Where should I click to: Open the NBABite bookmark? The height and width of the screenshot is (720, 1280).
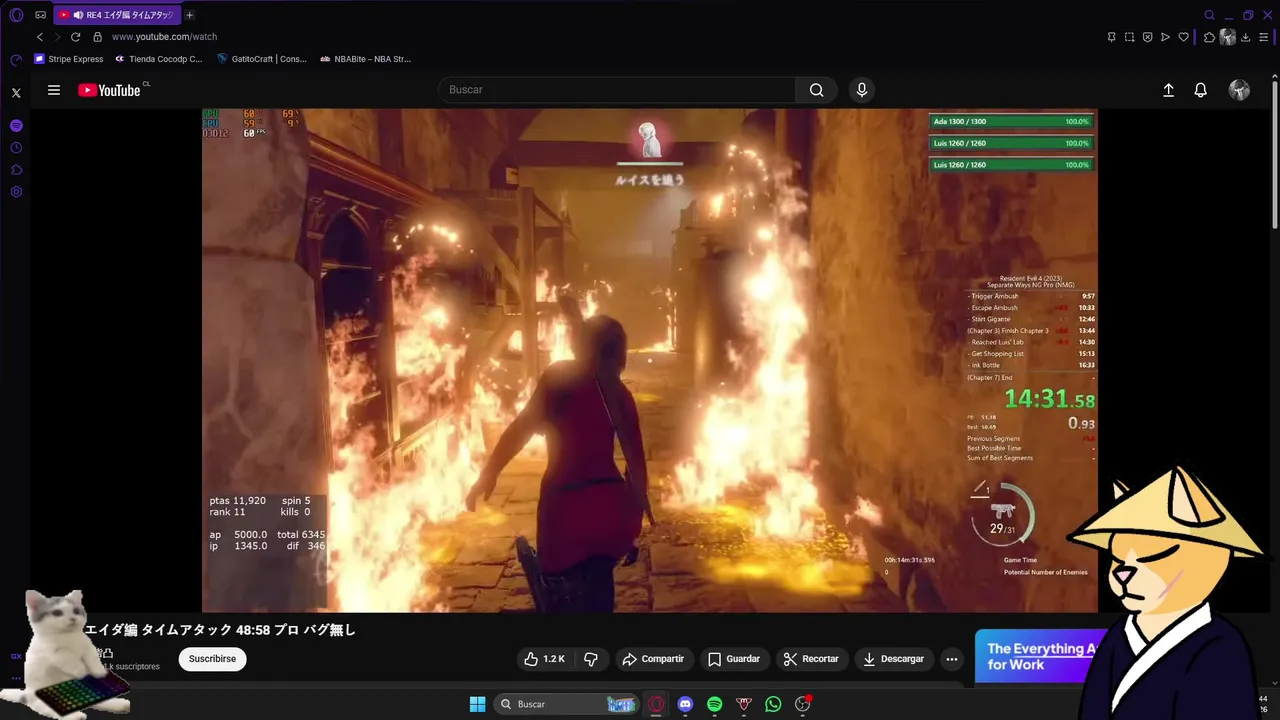pos(365,59)
